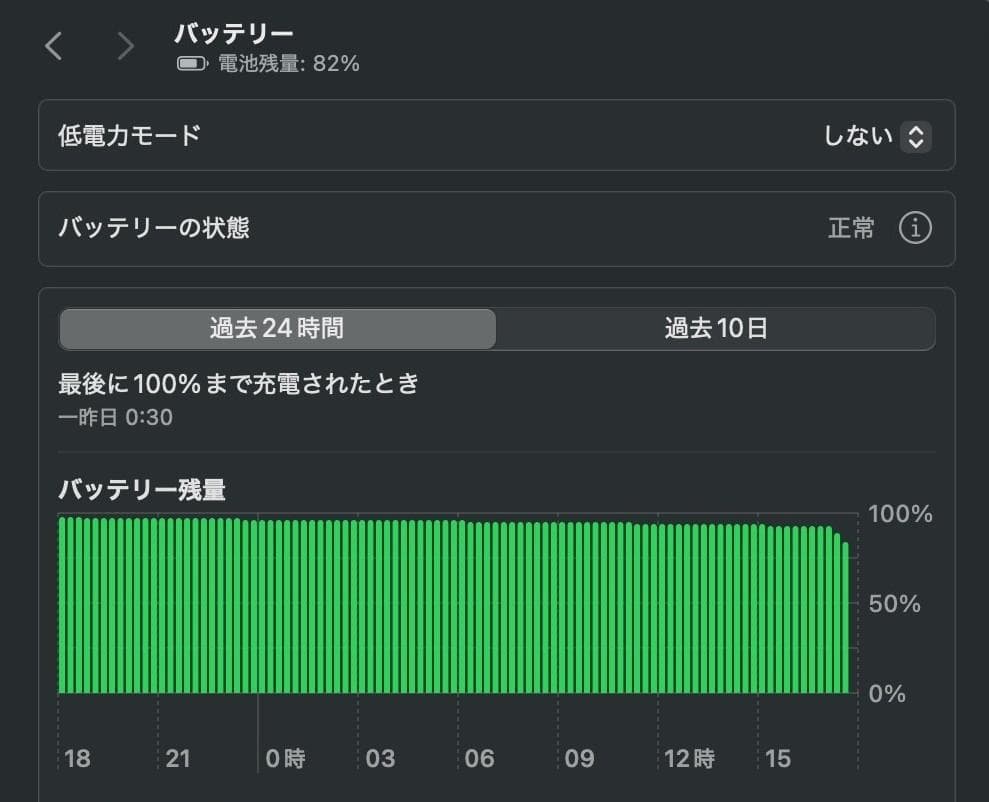Click the back navigation arrow
The image size is (989, 802).
point(53,46)
